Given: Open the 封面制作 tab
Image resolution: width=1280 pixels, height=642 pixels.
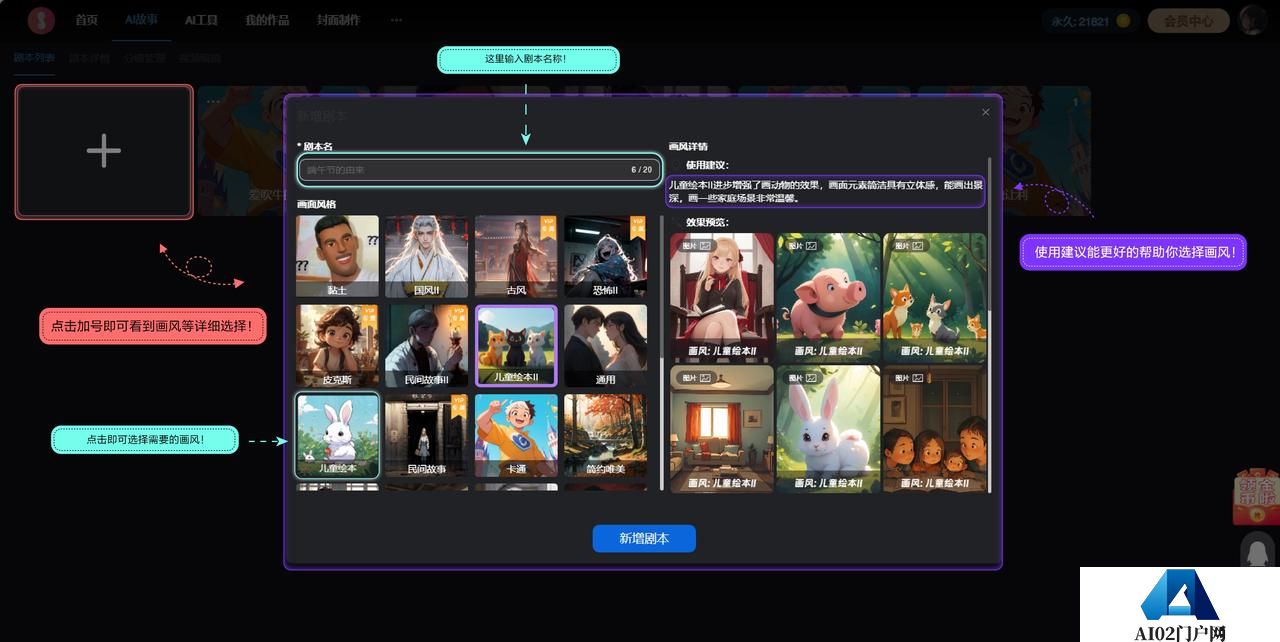Looking at the screenshot, I should 337,20.
